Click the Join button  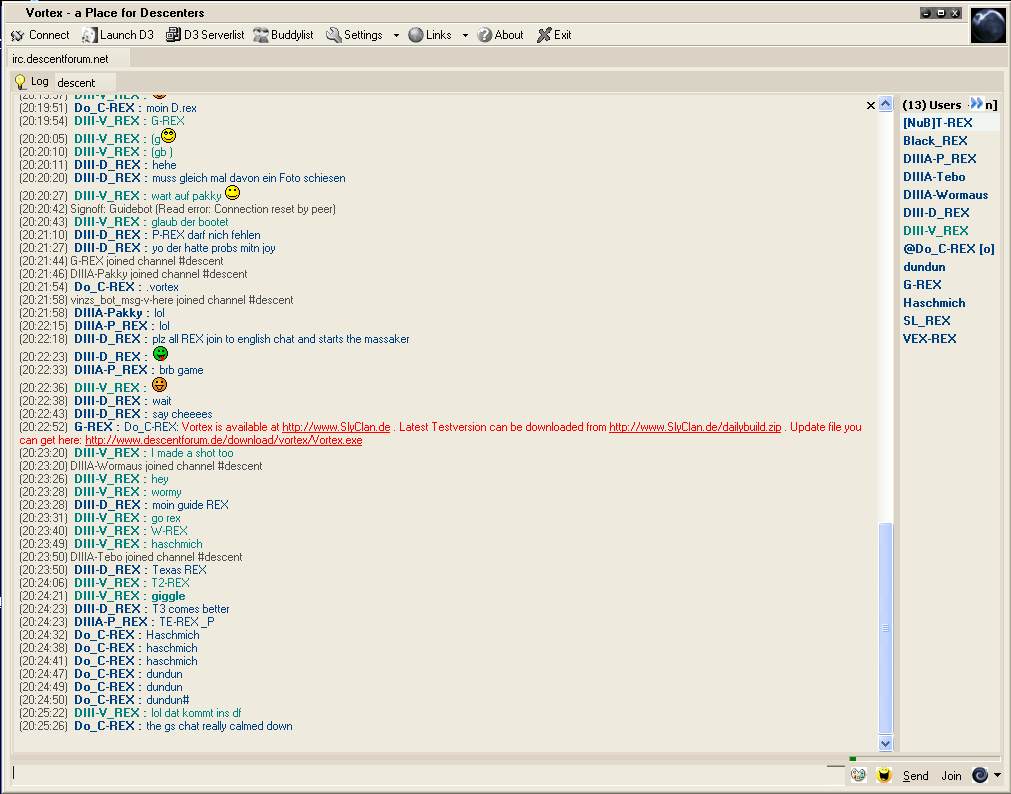click(x=951, y=776)
